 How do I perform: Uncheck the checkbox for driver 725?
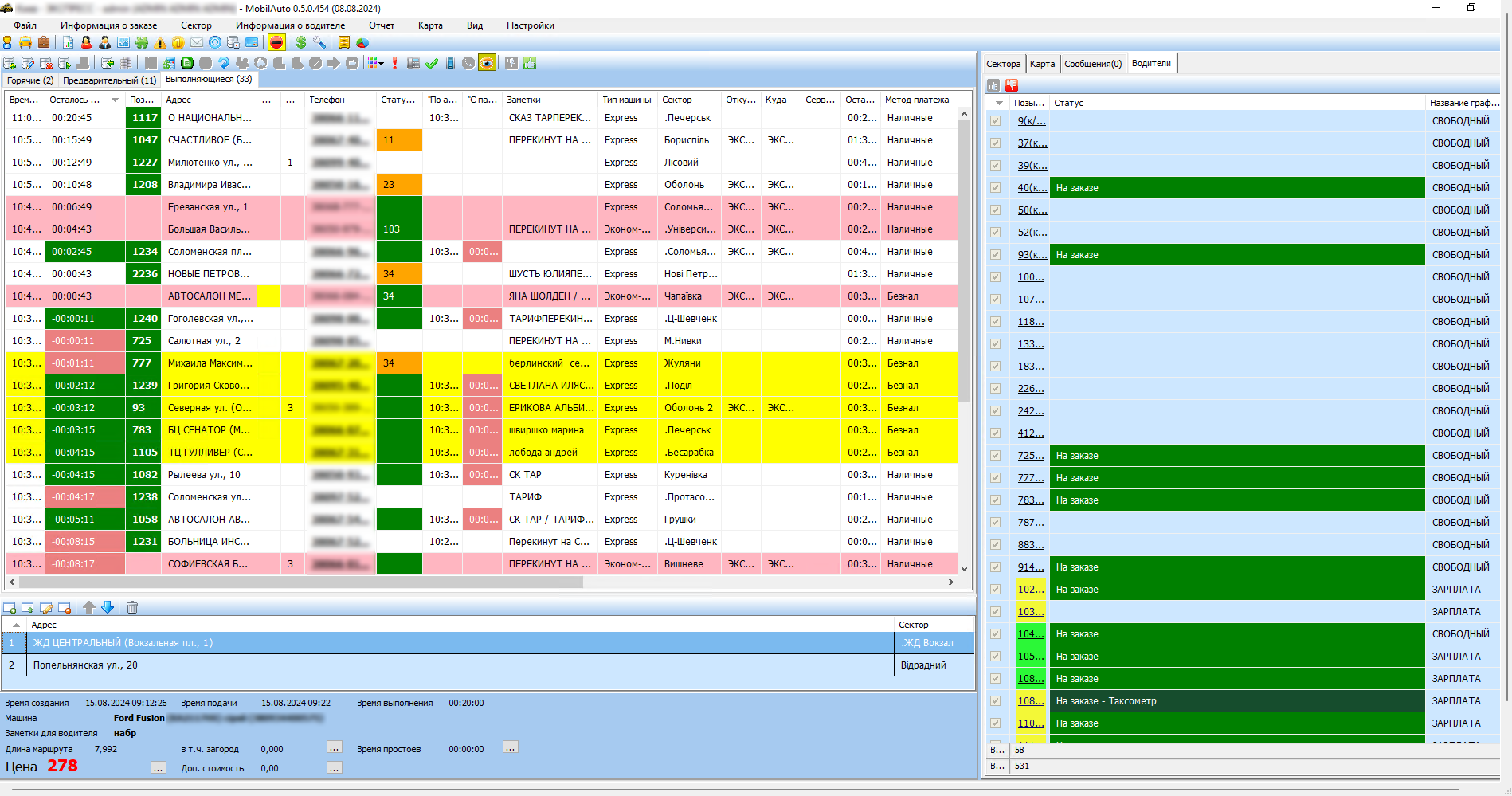coord(995,456)
